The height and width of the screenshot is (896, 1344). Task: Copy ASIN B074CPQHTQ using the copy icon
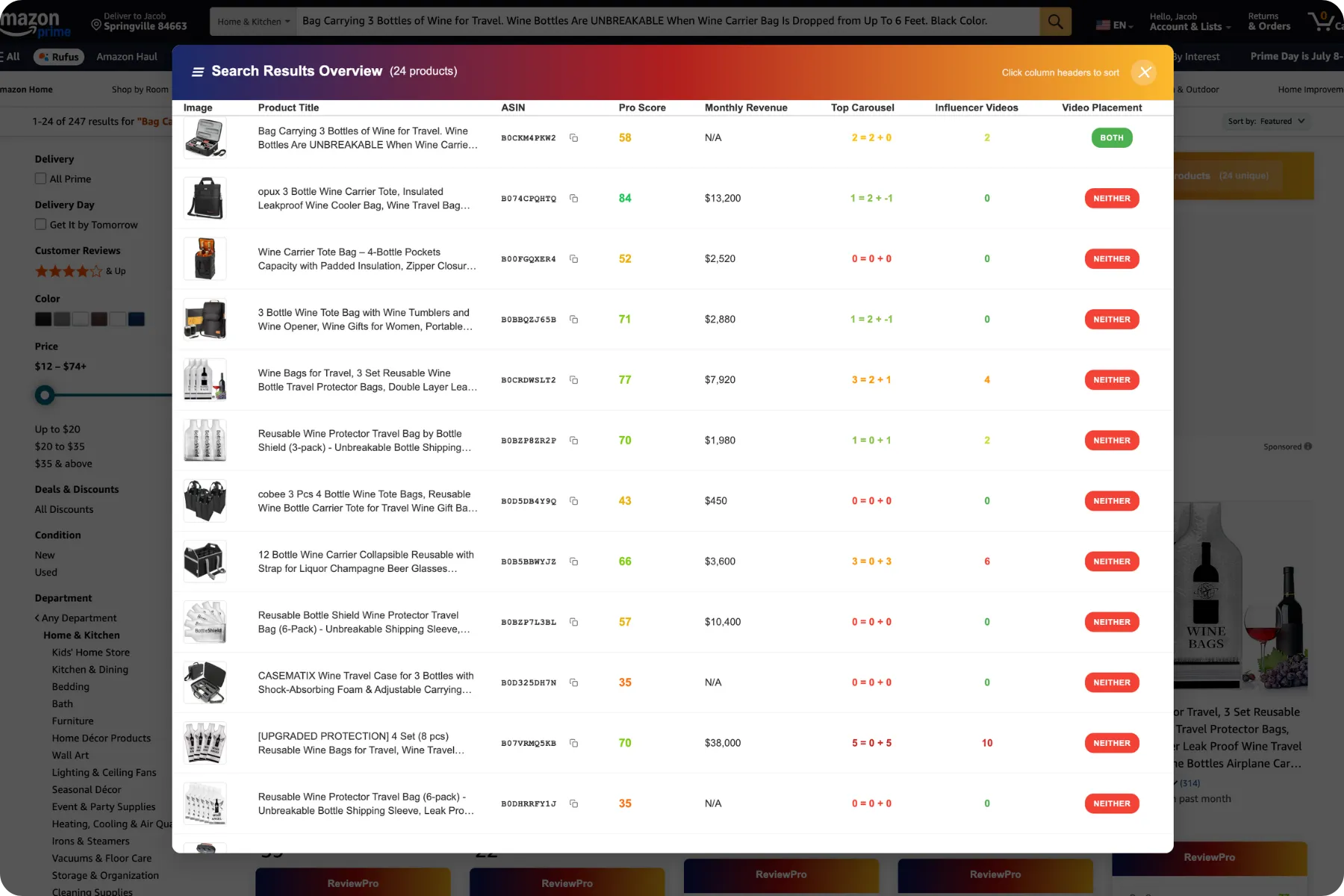(x=573, y=199)
